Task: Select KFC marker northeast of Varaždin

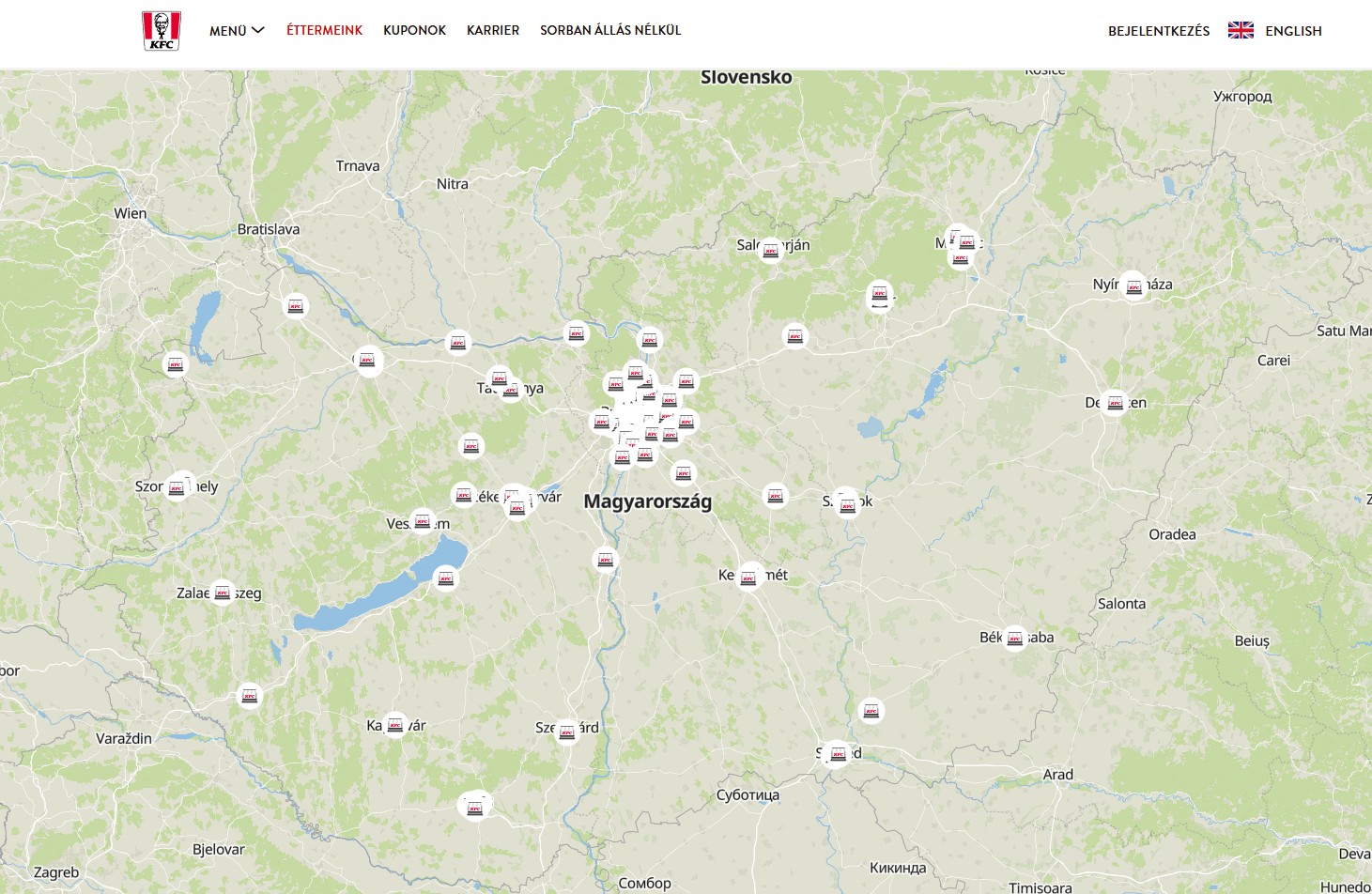Action: click(x=249, y=696)
